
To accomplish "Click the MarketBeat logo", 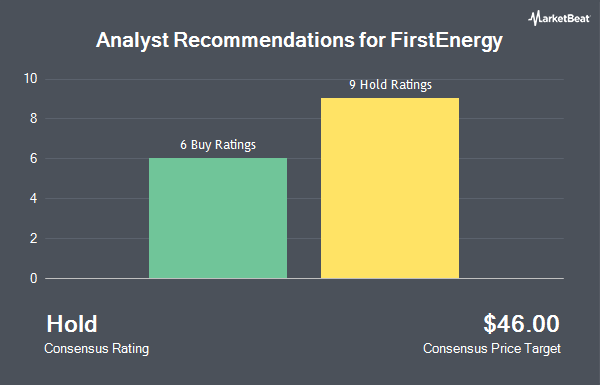I will [x=559, y=18].
